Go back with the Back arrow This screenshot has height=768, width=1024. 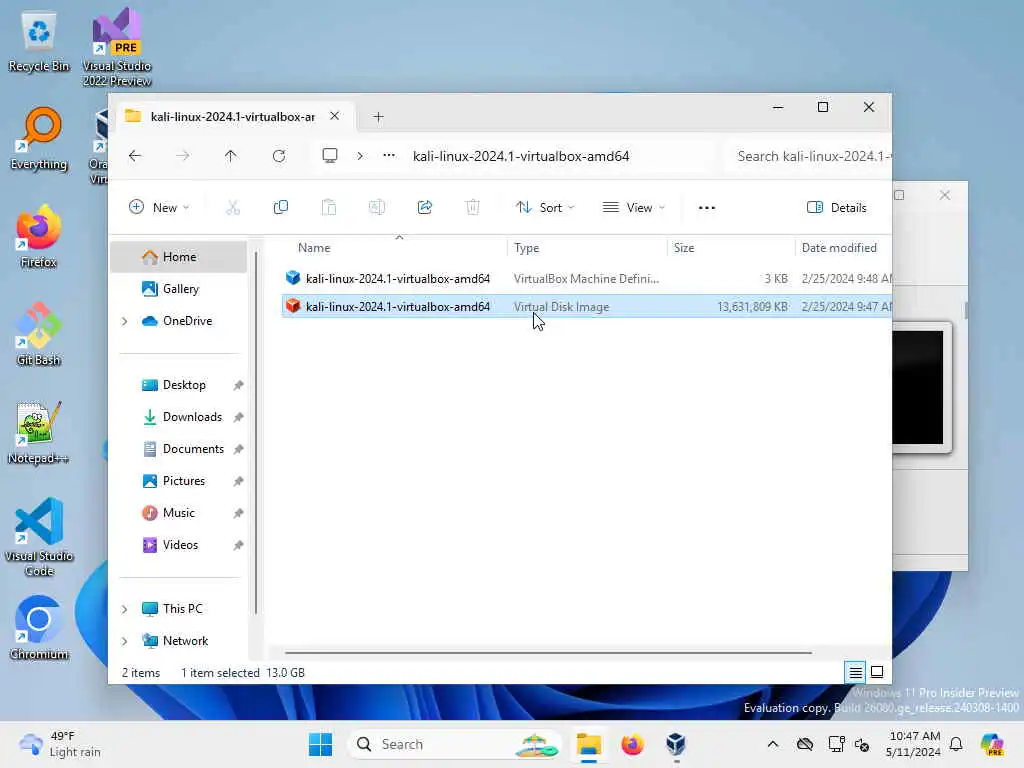coord(135,156)
